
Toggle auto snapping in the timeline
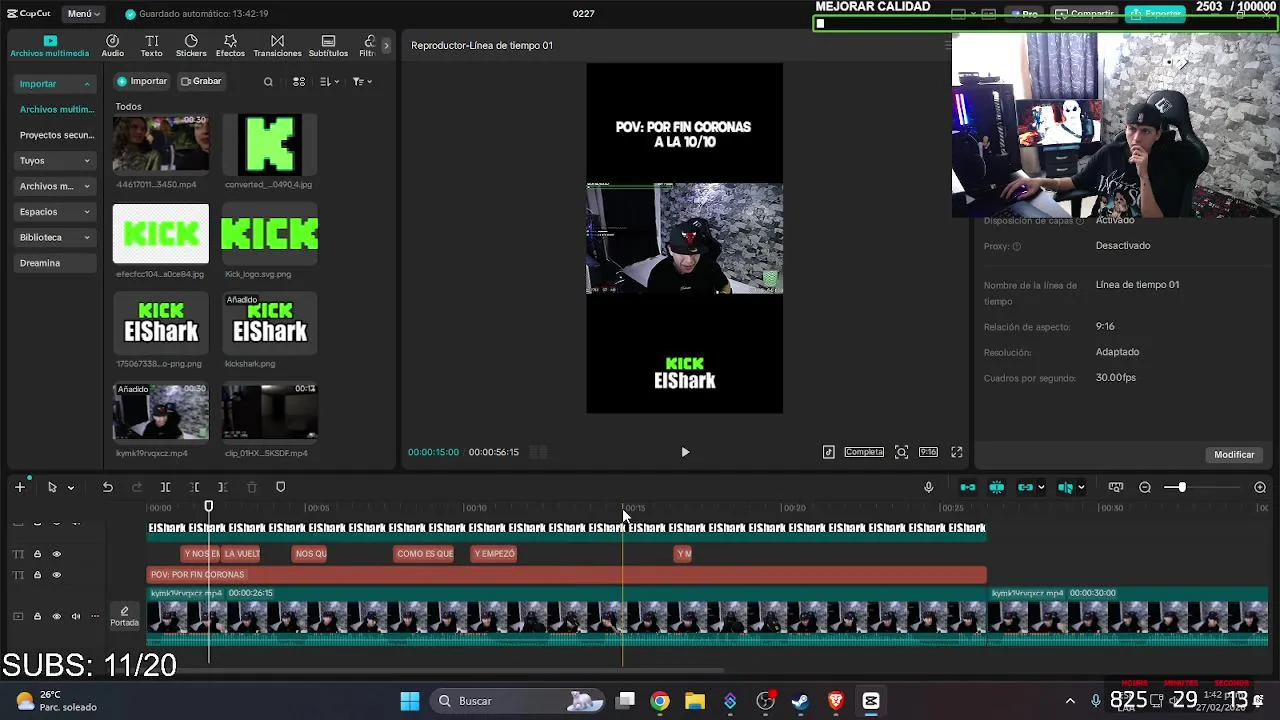point(996,487)
